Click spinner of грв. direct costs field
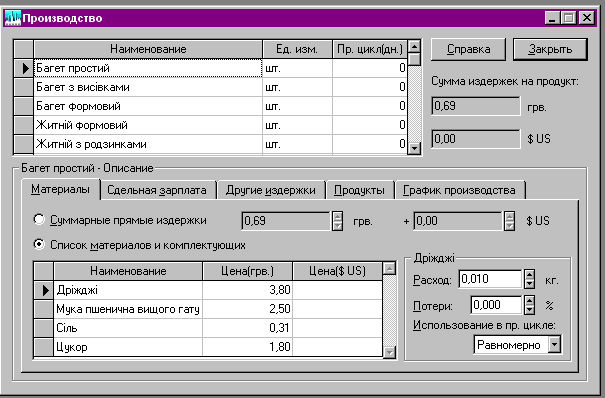 coord(337,221)
